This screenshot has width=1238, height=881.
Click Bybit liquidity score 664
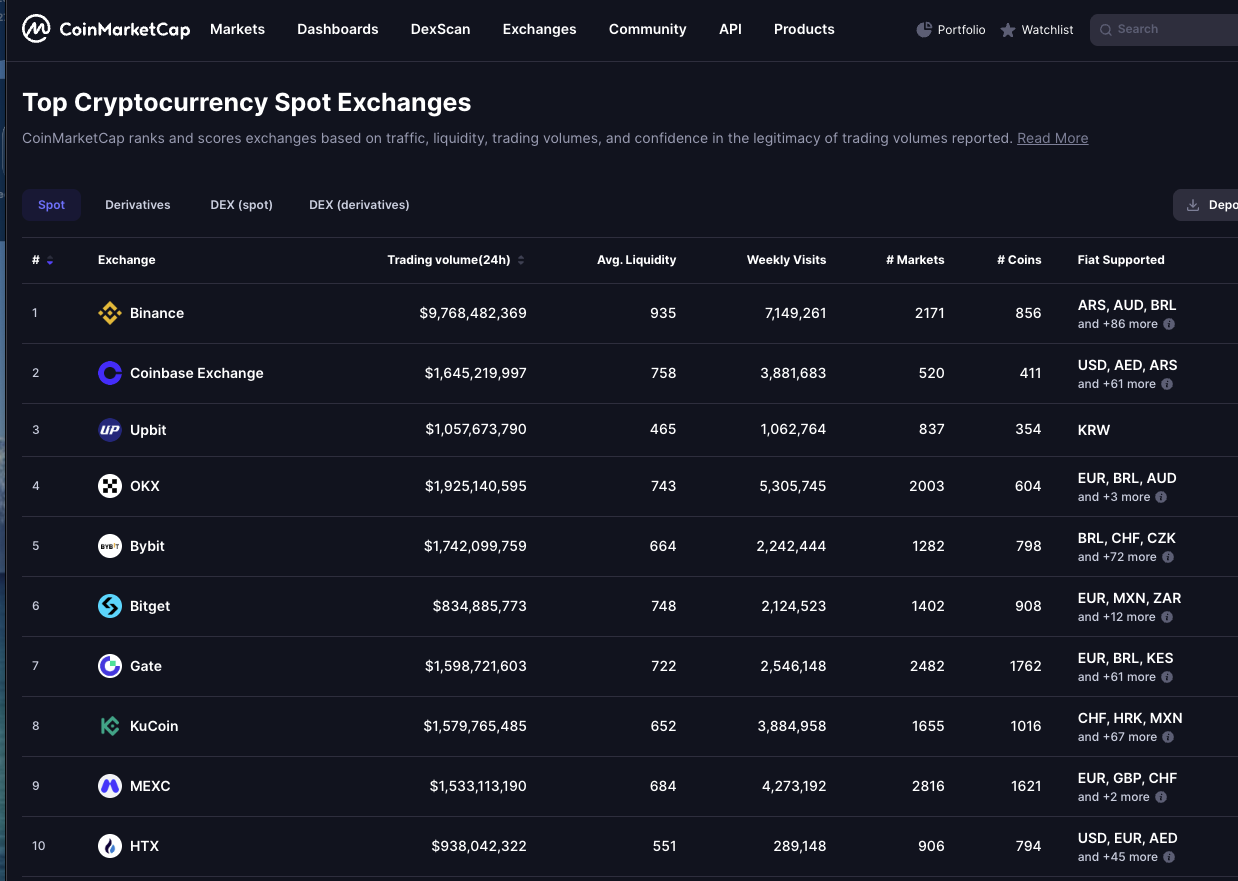(x=663, y=546)
